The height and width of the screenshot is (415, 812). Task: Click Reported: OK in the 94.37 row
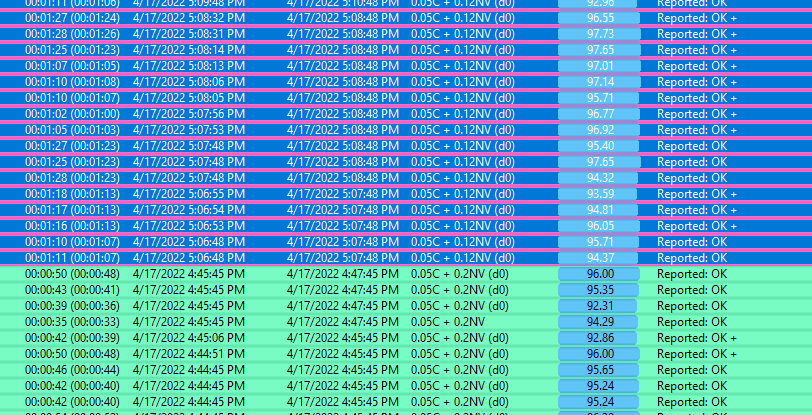692,258
